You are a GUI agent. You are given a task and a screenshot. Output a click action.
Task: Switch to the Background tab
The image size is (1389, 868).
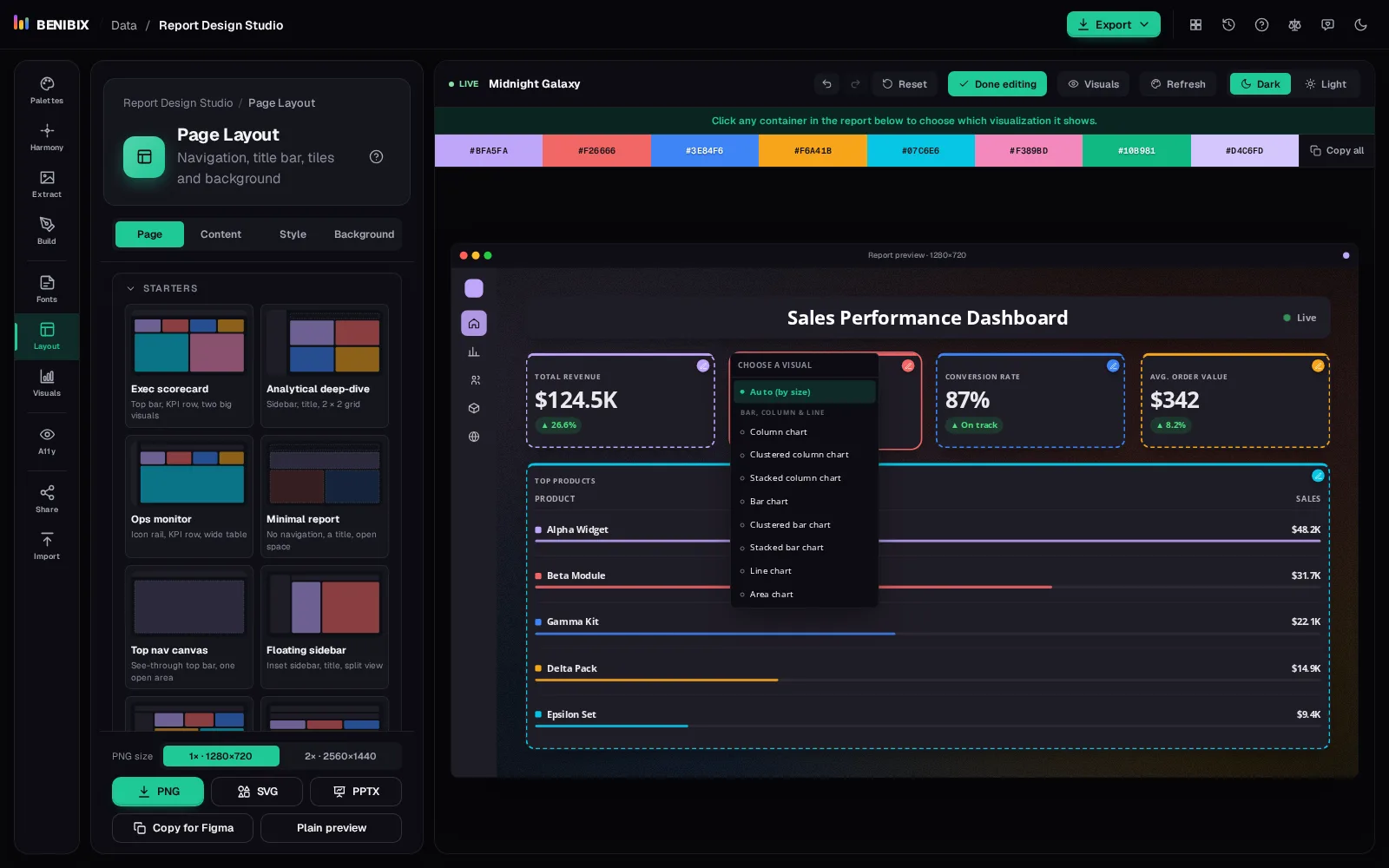pyautogui.click(x=364, y=234)
